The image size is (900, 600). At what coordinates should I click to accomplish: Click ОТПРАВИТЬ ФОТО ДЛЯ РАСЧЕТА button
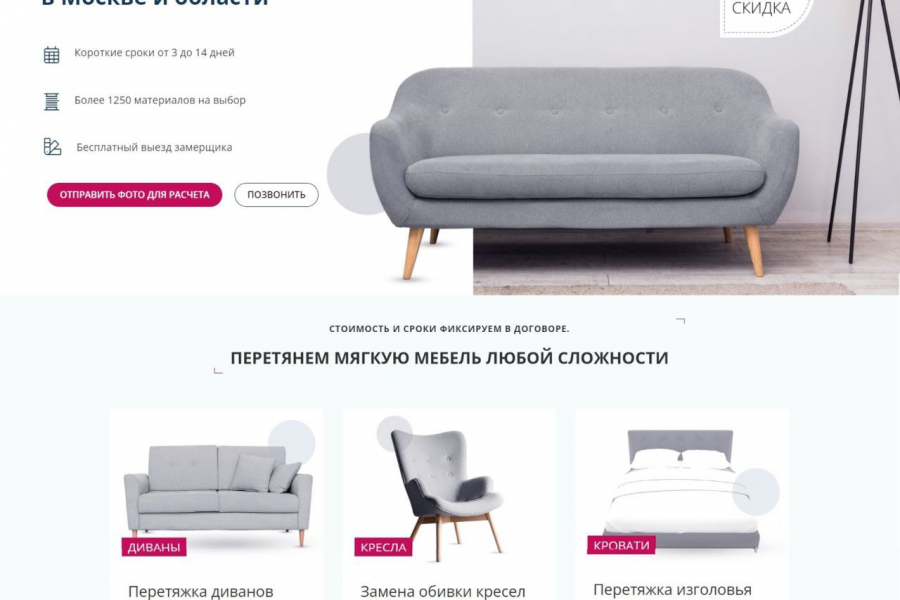coord(134,195)
